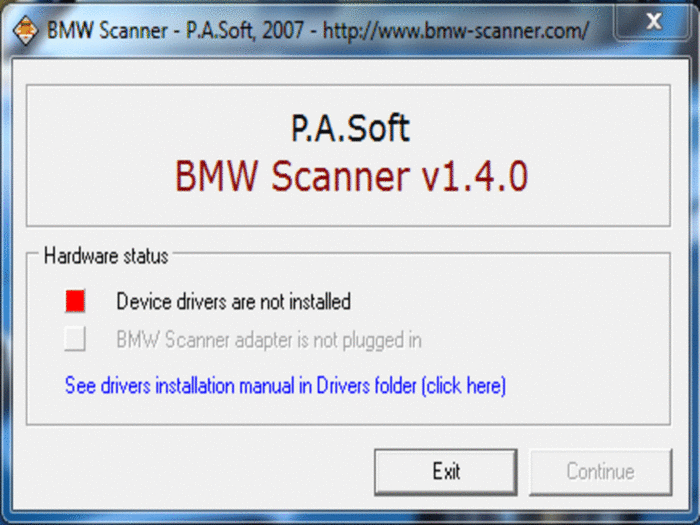This screenshot has height=525, width=700.
Task: Click the Exit button
Action: coord(446,472)
